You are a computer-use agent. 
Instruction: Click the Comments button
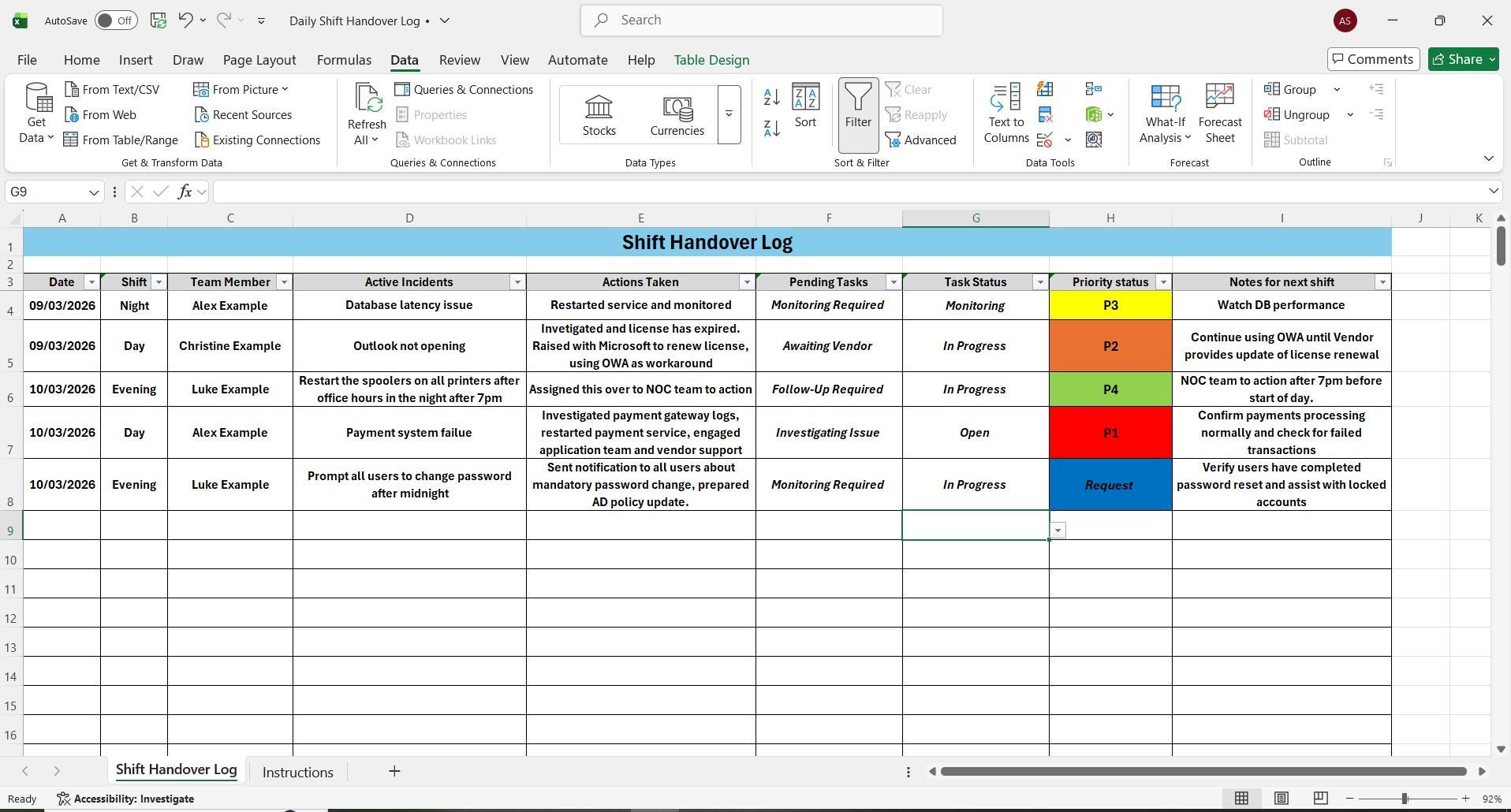1373,59
